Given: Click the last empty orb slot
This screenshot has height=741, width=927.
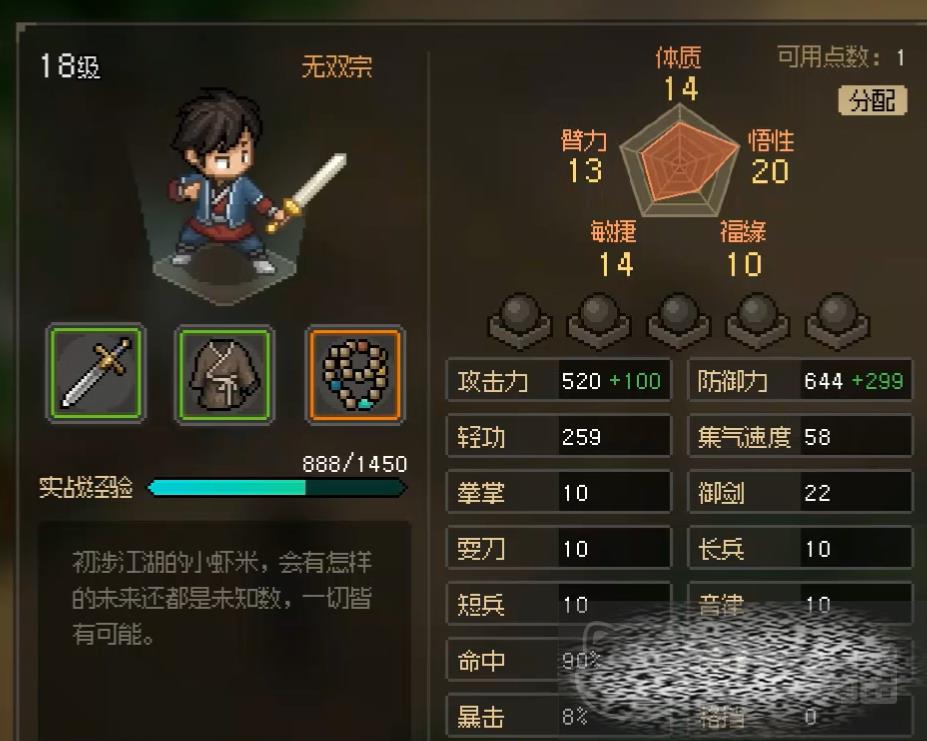Looking at the screenshot, I should coord(837,321).
